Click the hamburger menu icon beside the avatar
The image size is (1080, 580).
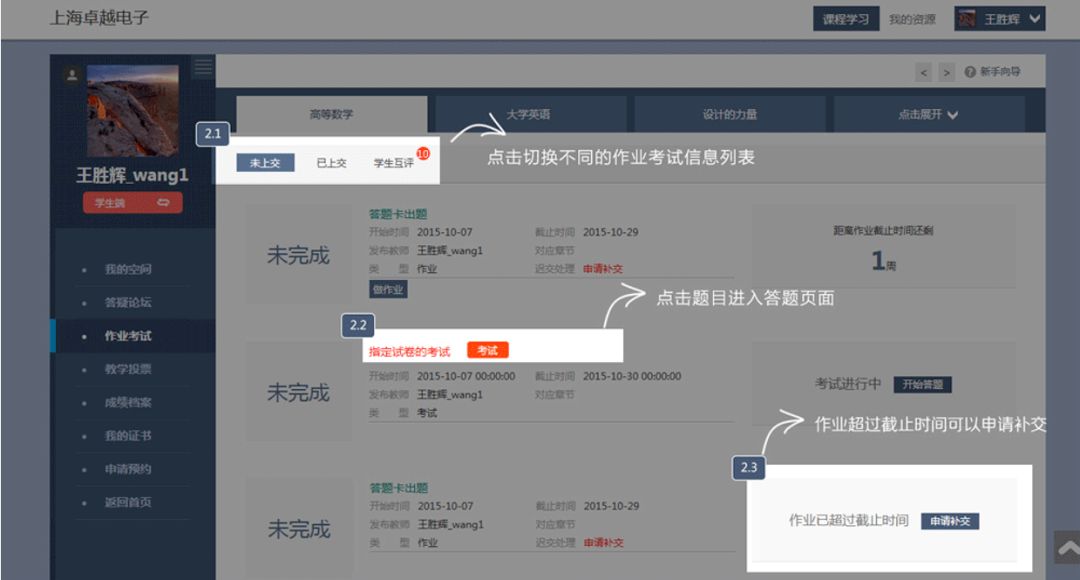(x=202, y=68)
